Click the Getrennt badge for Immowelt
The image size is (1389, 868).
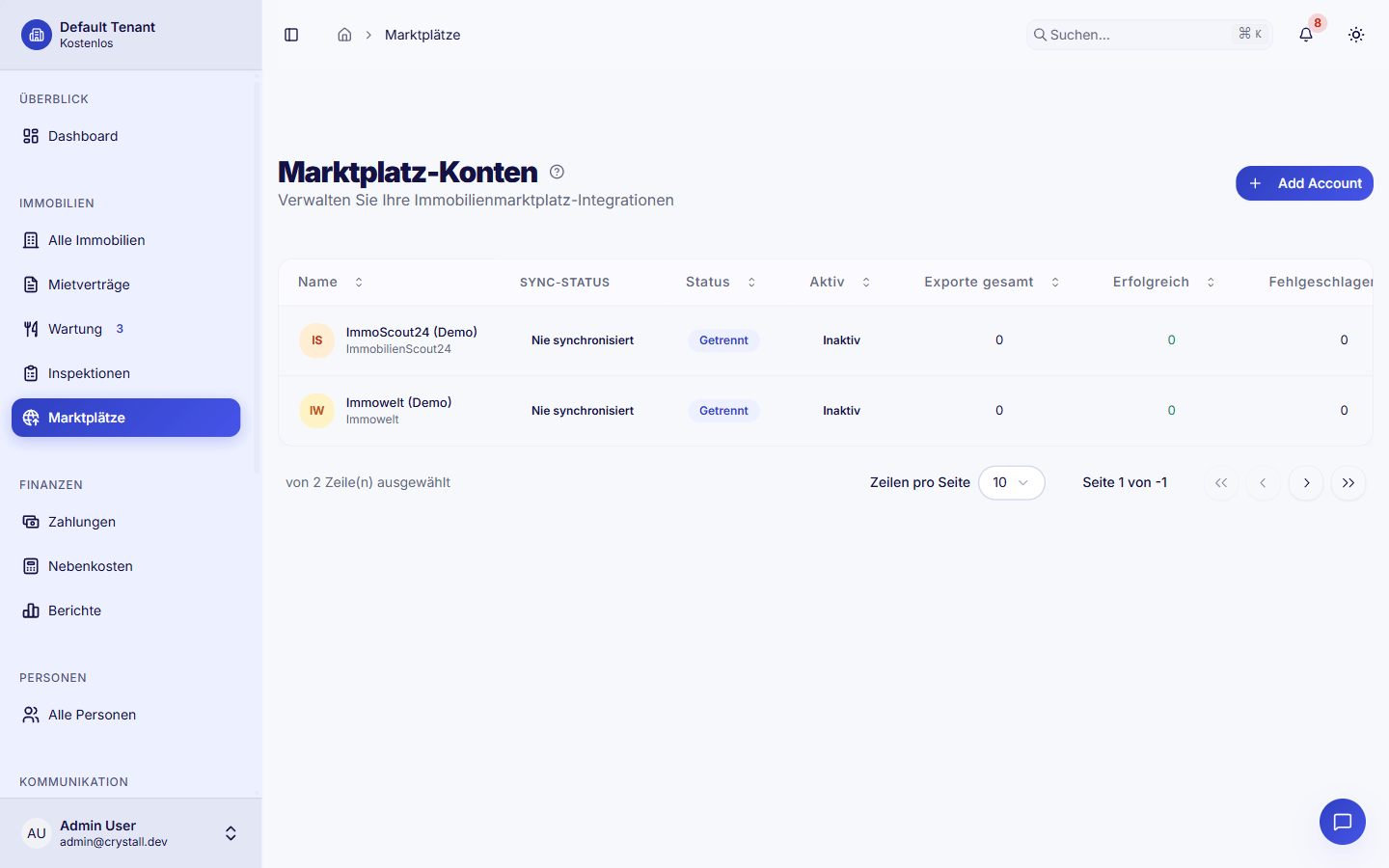(x=723, y=411)
